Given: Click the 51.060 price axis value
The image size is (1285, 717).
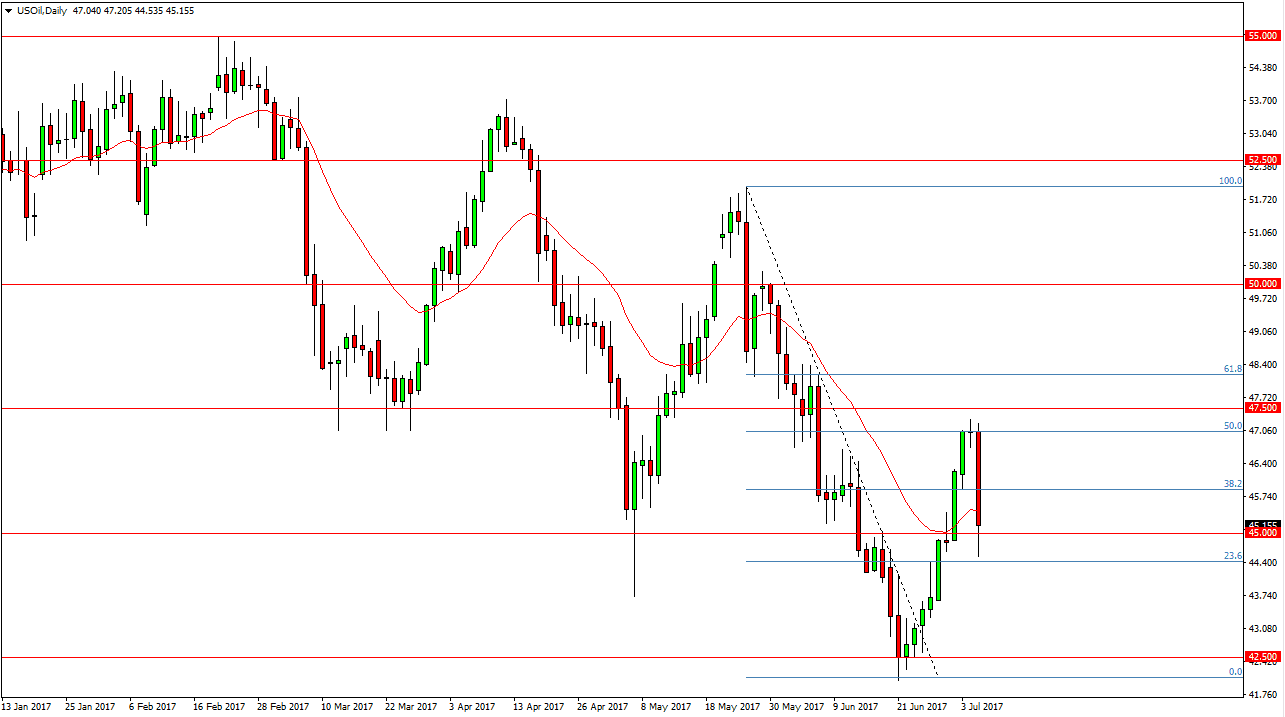Looking at the screenshot, I should click(x=1265, y=233).
